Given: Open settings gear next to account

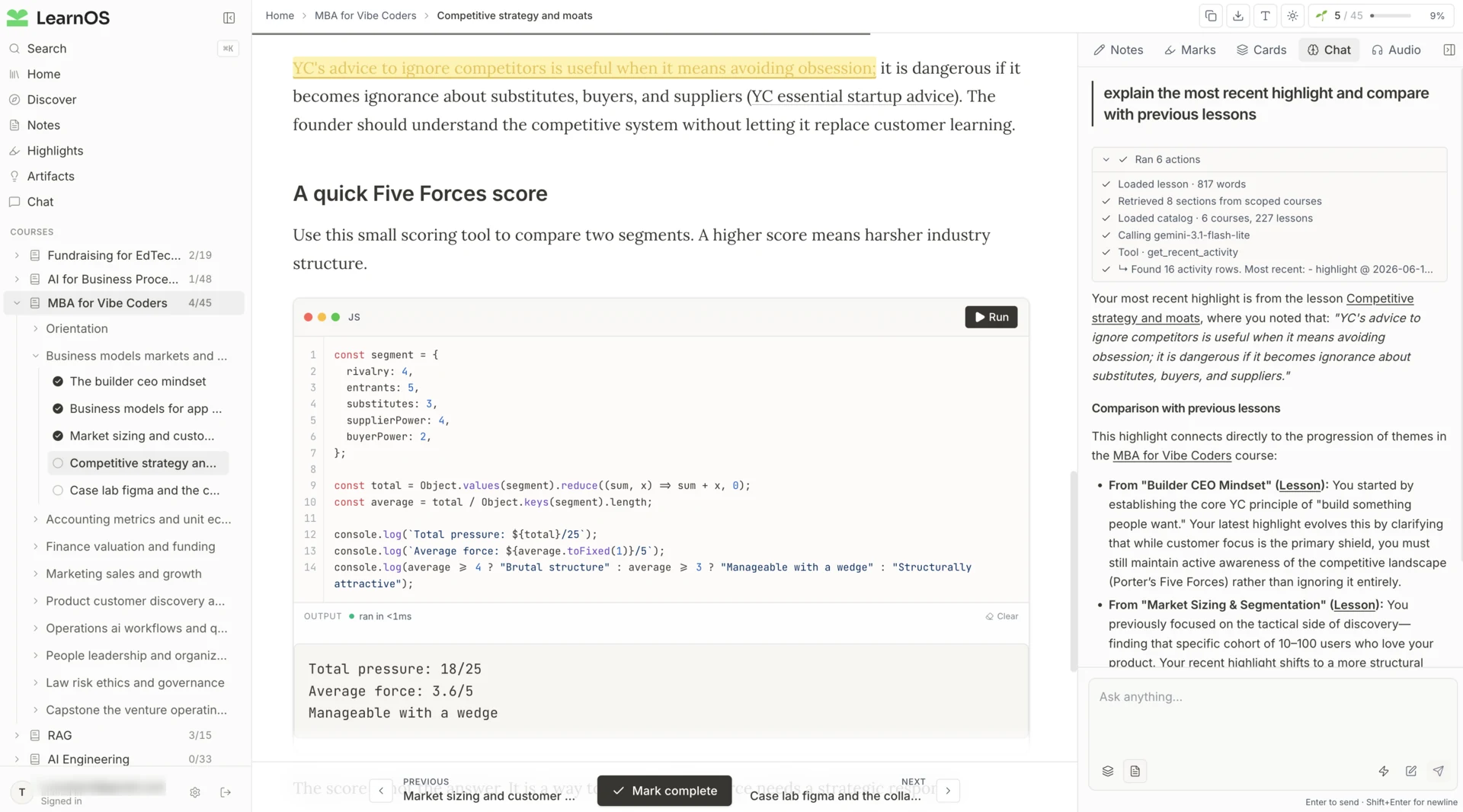Looking at the screenshot, I should [x=195, y=792].
